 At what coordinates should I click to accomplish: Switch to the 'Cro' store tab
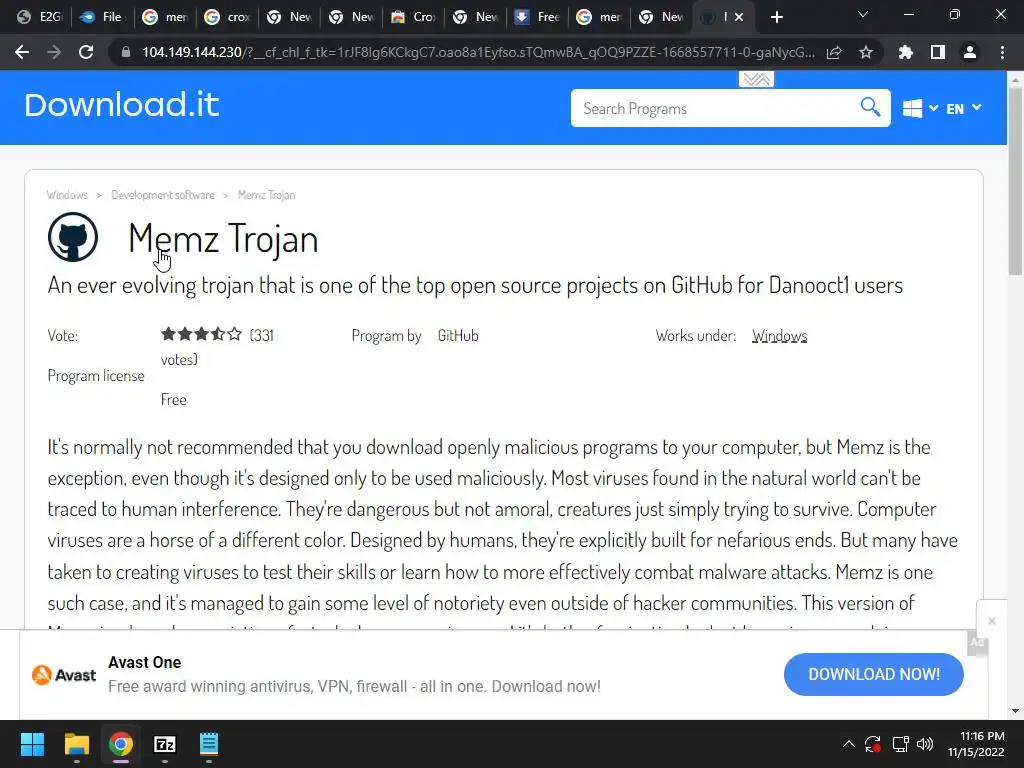coord(413,17)
